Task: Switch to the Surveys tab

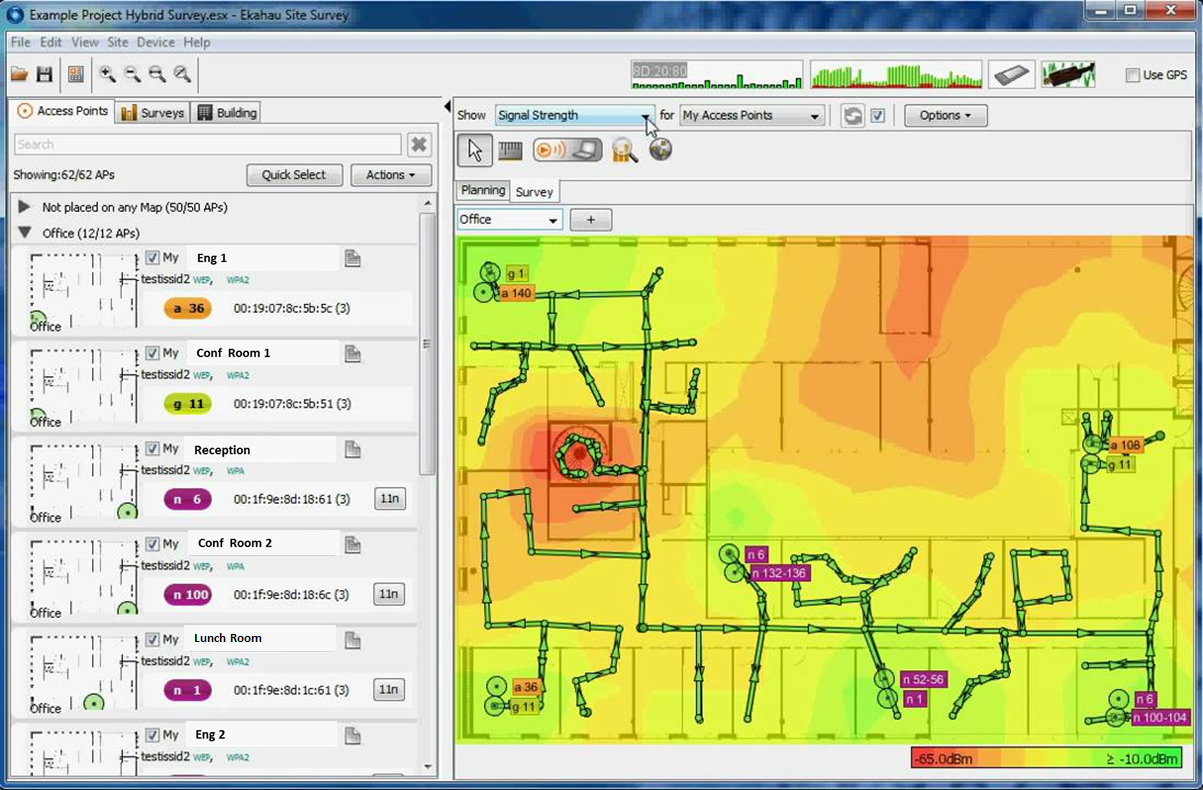Action: pos(153,113)
